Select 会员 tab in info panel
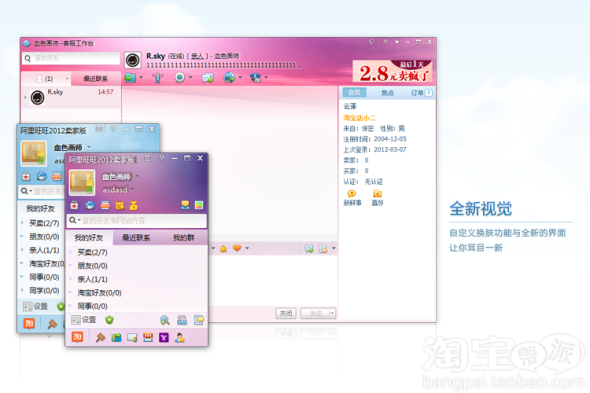The height and width of the screenshot is (393, 590). (354, 93)
